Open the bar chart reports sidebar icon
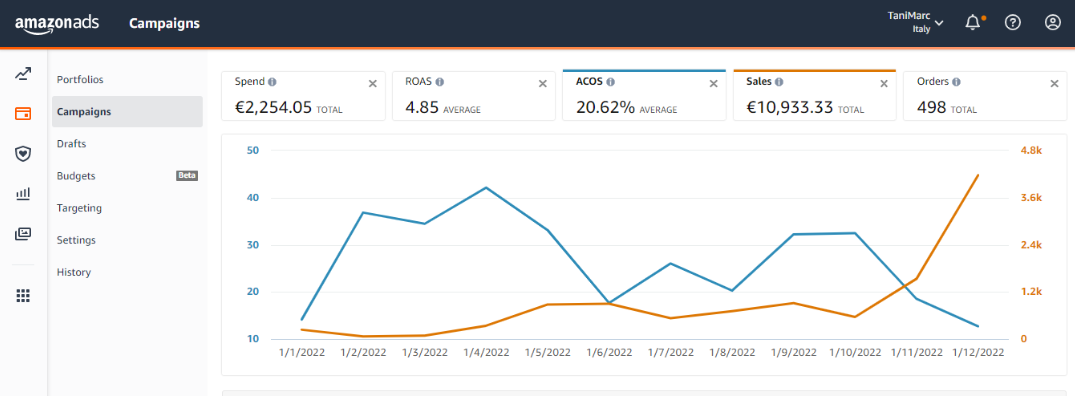 (23, 194)
